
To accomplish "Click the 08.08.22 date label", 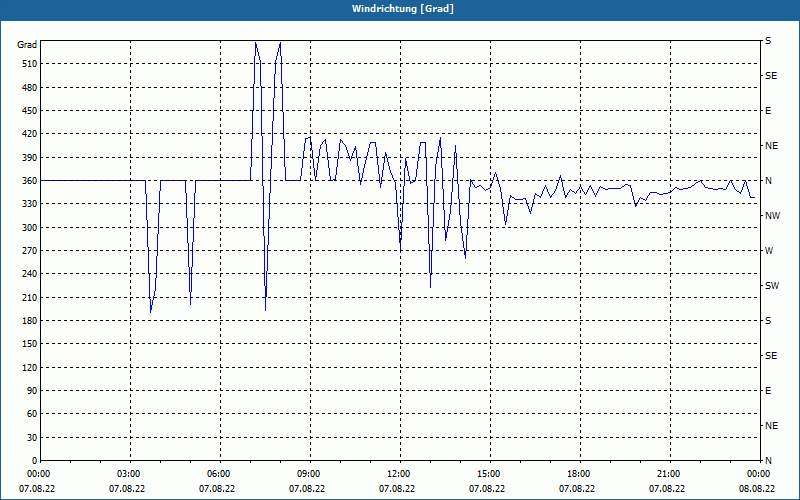I will (x=757, y=489).
